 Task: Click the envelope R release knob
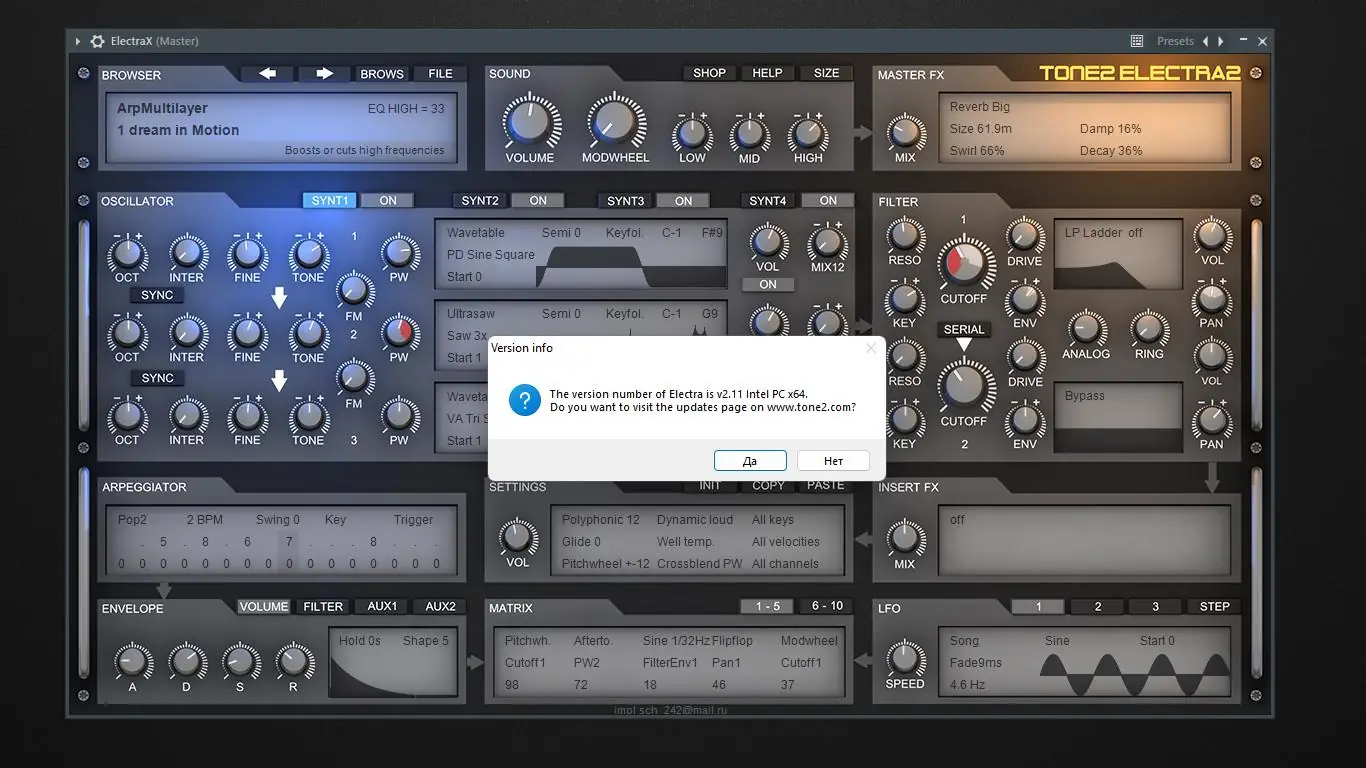[x=293, y=661]
